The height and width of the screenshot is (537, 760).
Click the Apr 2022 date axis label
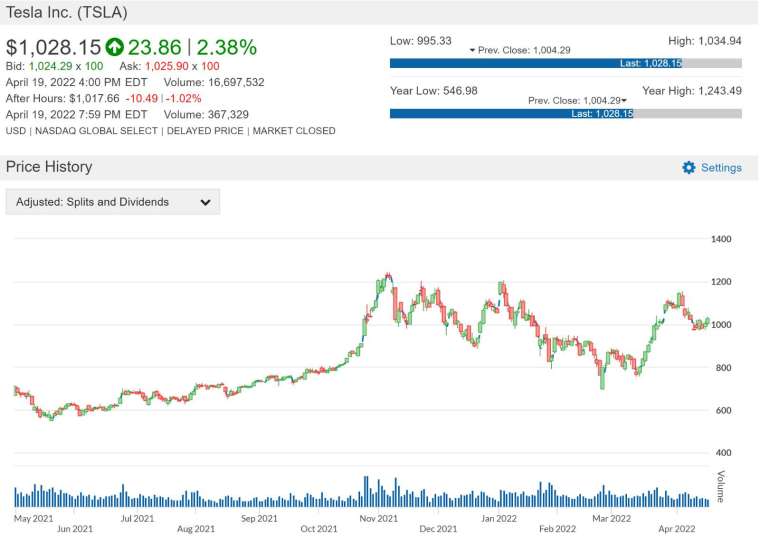[677, 529]
